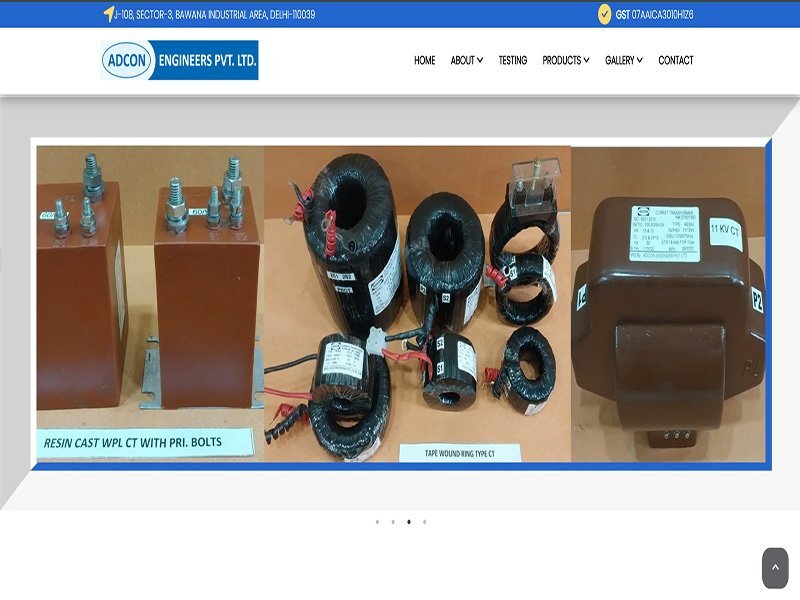Click the ADCON Engineers Pvt. Ltd. logo
The height and width of the screenshot is (600, 800).
click(179, 60)
